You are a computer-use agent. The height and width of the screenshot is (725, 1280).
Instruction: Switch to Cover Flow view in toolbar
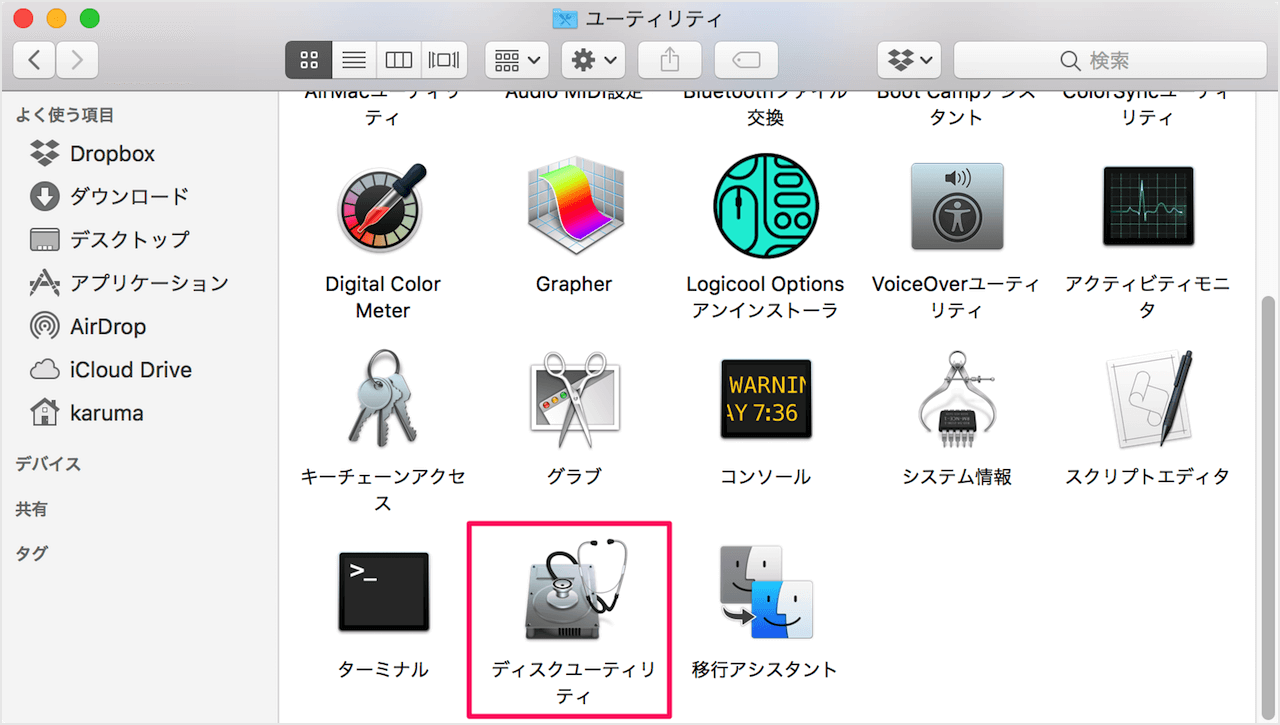pyautogui.click(x=443, y=60)
